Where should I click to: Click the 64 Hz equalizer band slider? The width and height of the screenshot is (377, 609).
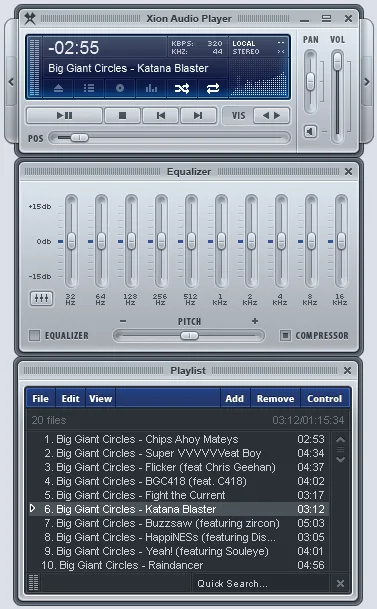[101, 241]
